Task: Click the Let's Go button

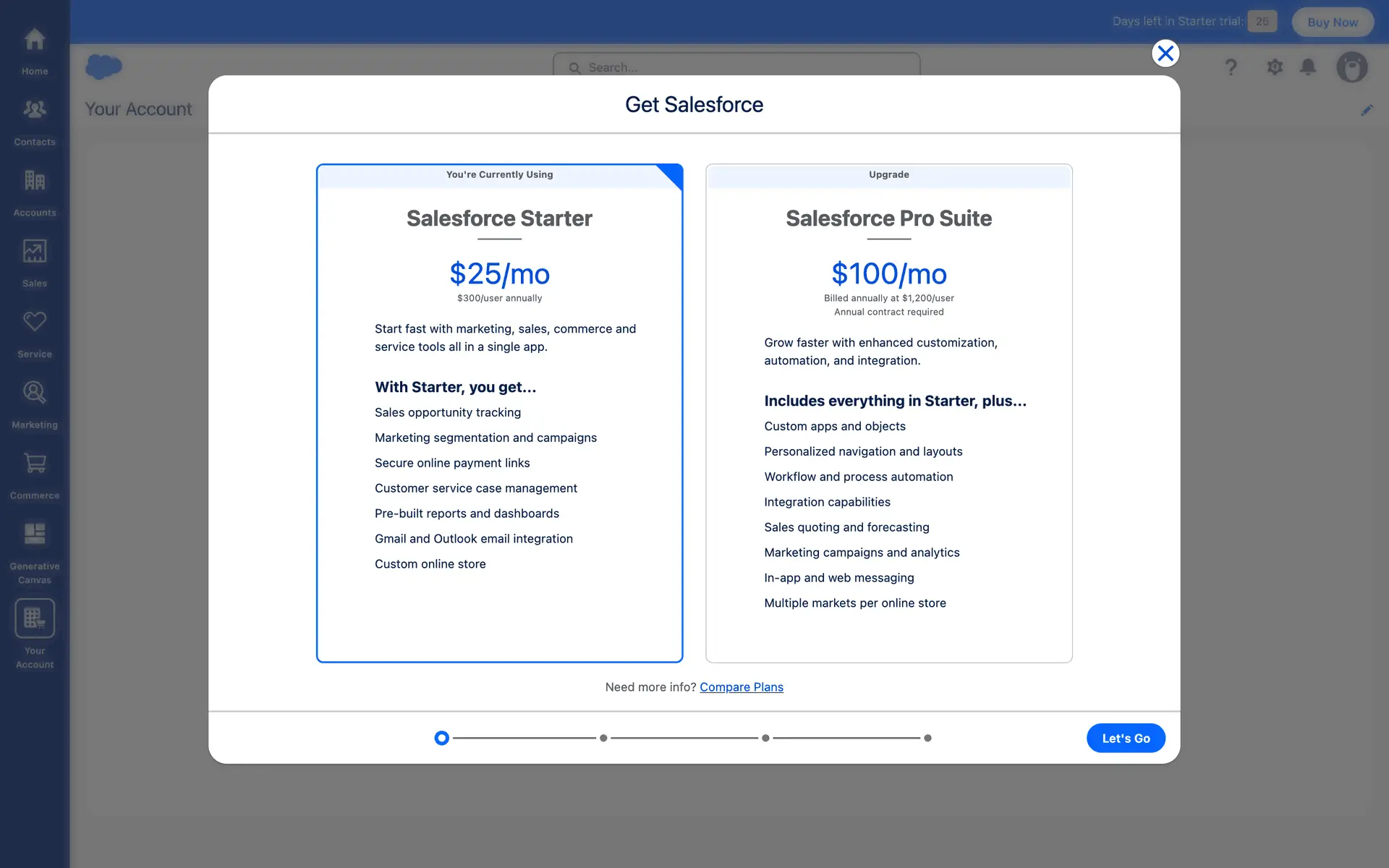Action: (1125, 738)
